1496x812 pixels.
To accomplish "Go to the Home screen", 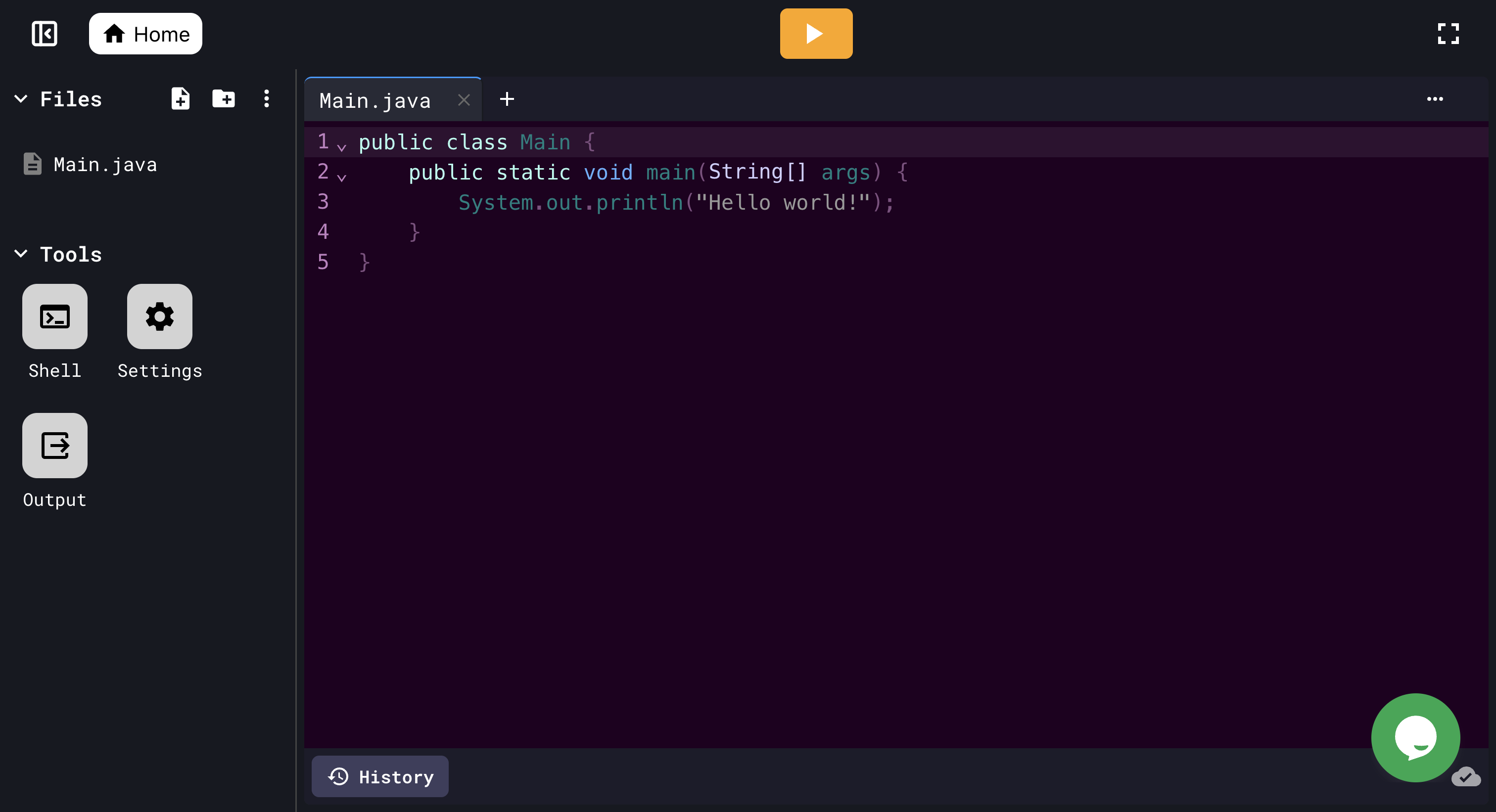I will point(145,33).
